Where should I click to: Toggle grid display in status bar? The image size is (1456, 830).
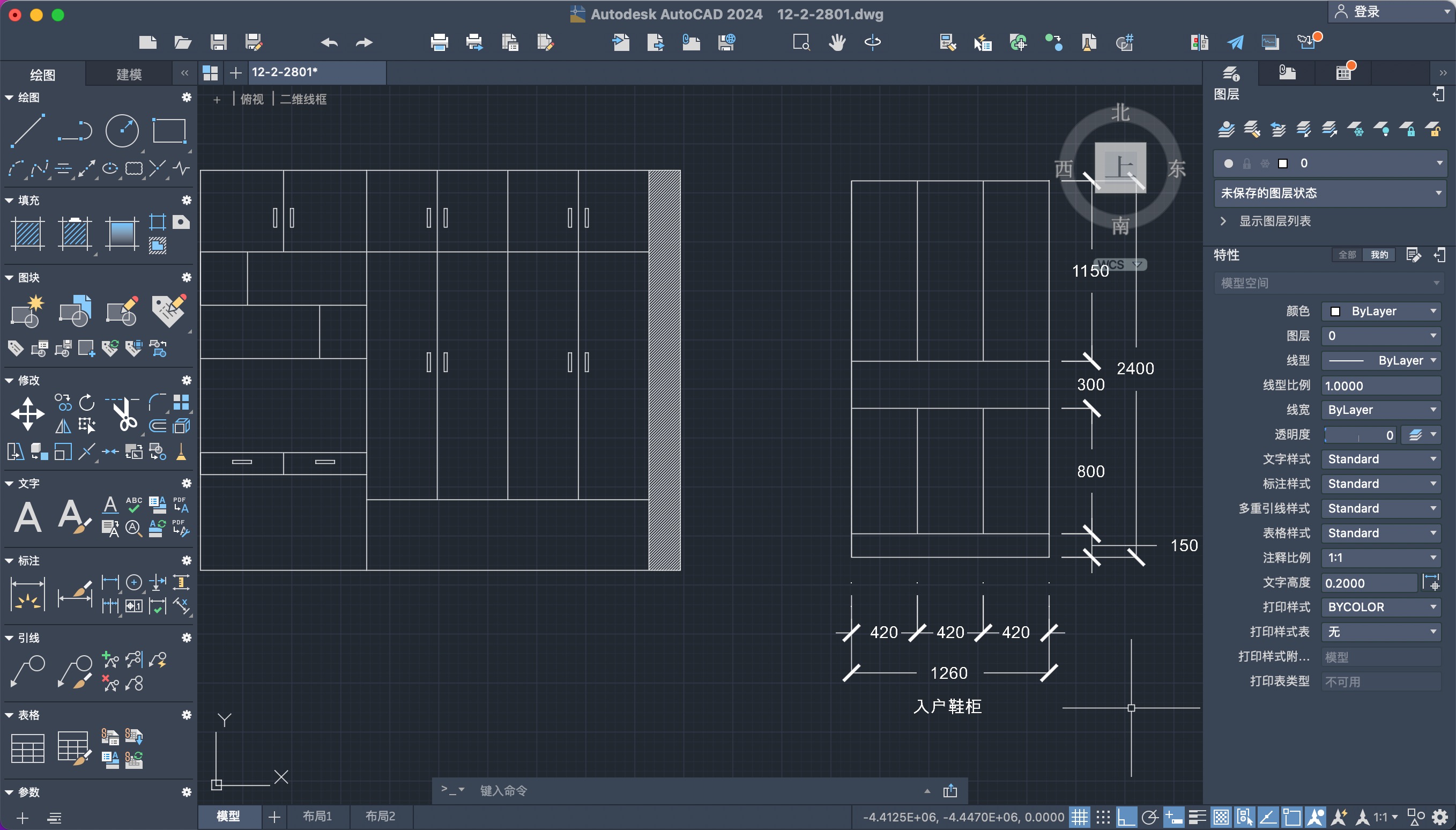pos(1079,818)
